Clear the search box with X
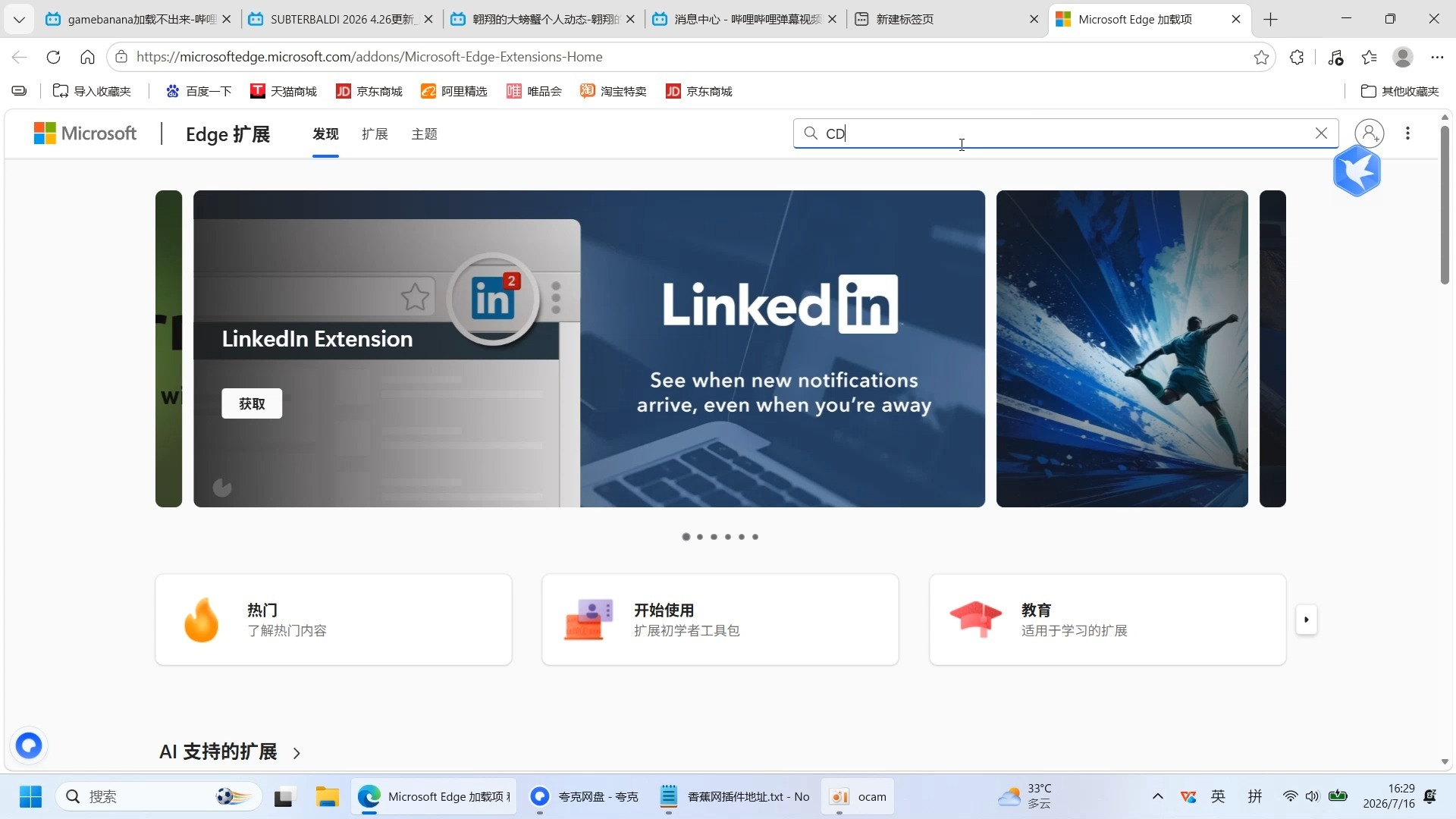Screen dimensions: 1456x819 [x=1321, y=133]
